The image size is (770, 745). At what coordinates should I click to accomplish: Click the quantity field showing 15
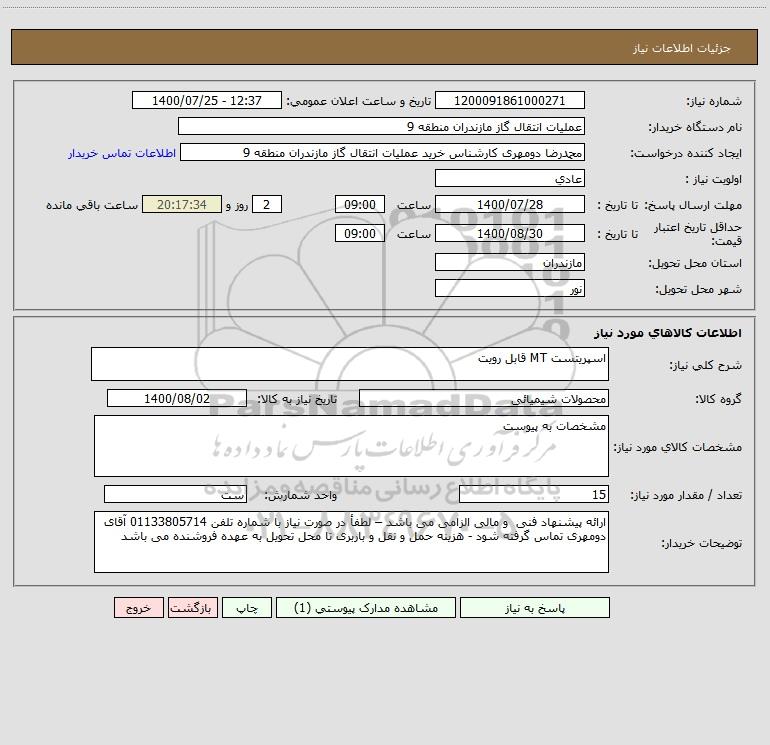click(534, 494)
